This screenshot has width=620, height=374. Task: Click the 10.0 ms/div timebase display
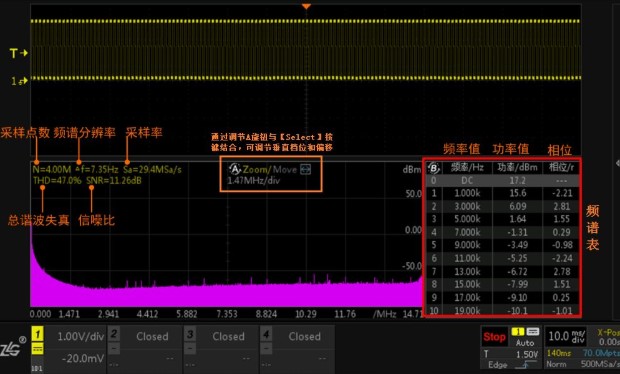[x=567, y=336]
